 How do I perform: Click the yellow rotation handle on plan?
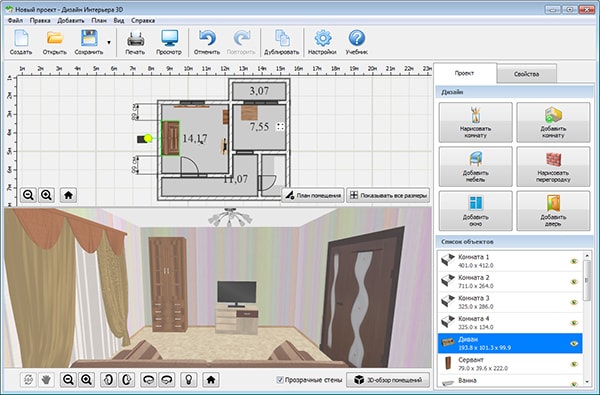click(x=148, y=138)
